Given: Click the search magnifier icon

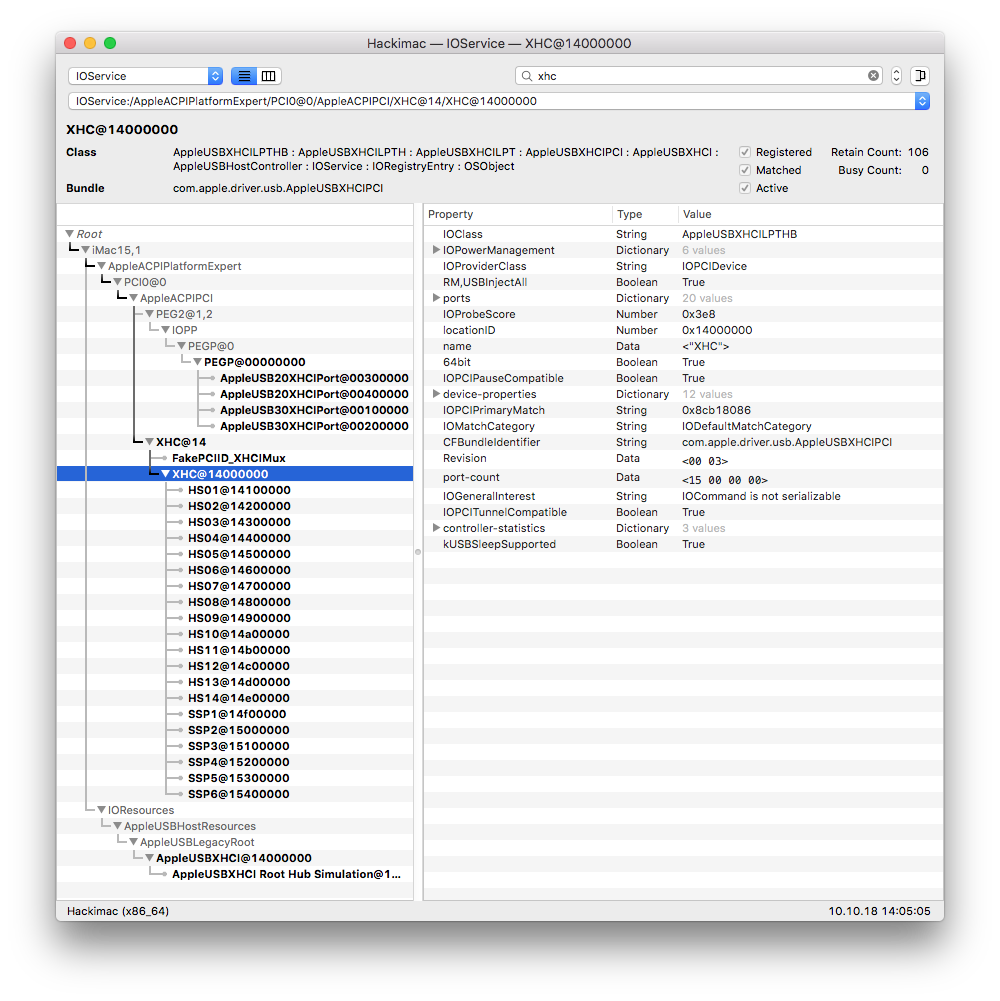Looking at the screenshot, I should coord(527,76).
